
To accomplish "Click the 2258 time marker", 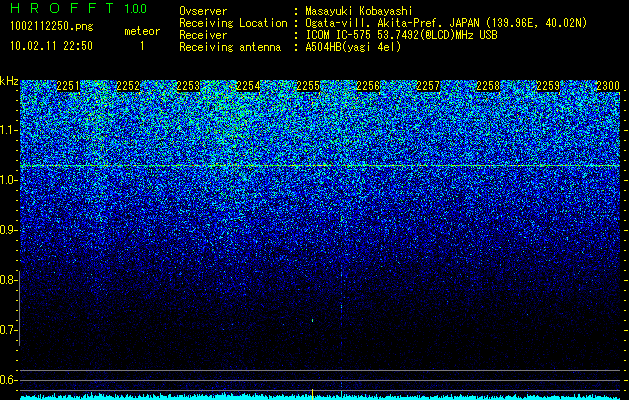I will tap(488, 86).
